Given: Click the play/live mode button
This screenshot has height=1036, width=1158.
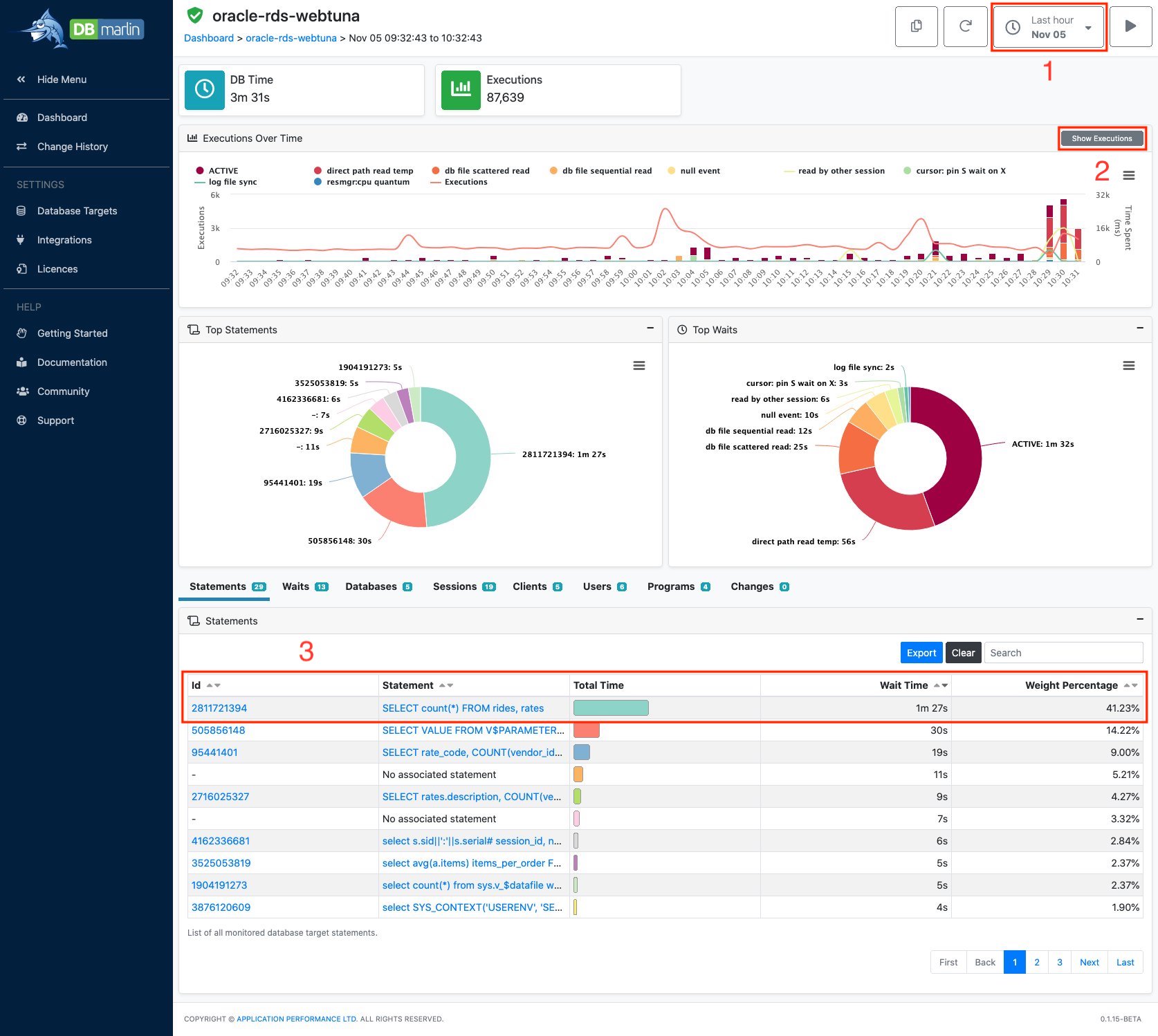Looking at the screenshot, I should click(1130, 26).
